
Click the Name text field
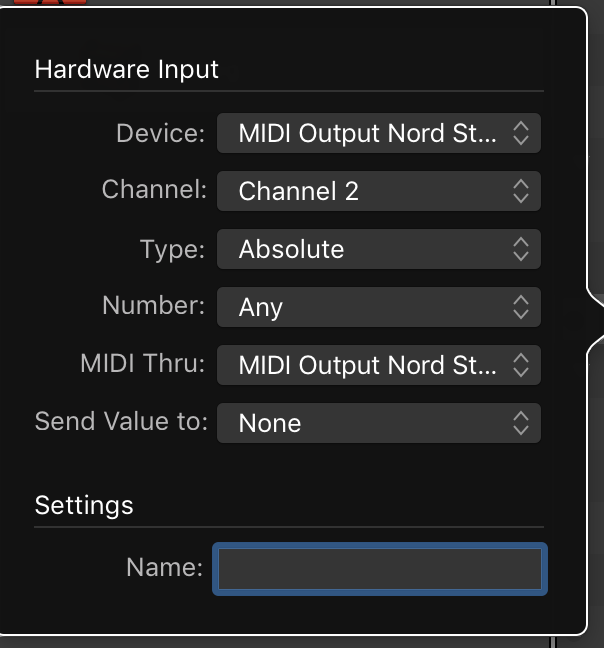[380, 569]
